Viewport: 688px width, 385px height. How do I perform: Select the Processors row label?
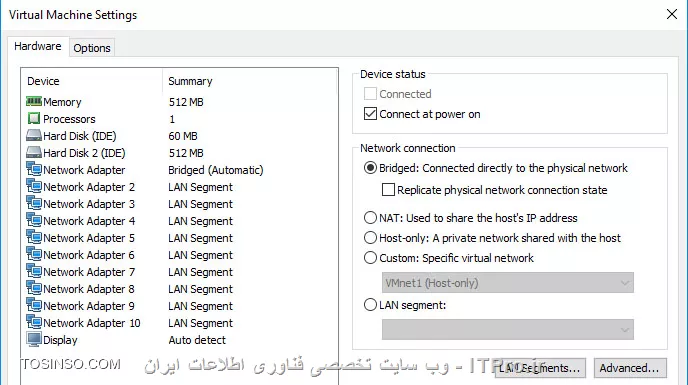pos(69,119)
